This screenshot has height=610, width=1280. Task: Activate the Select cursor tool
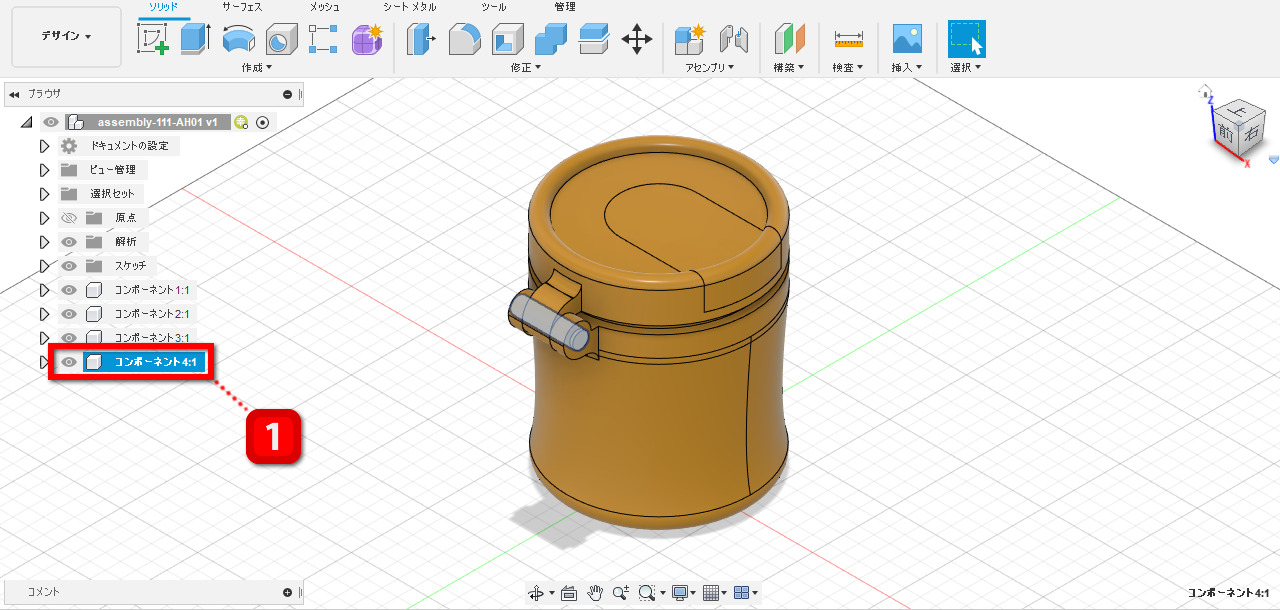[966, 39]
